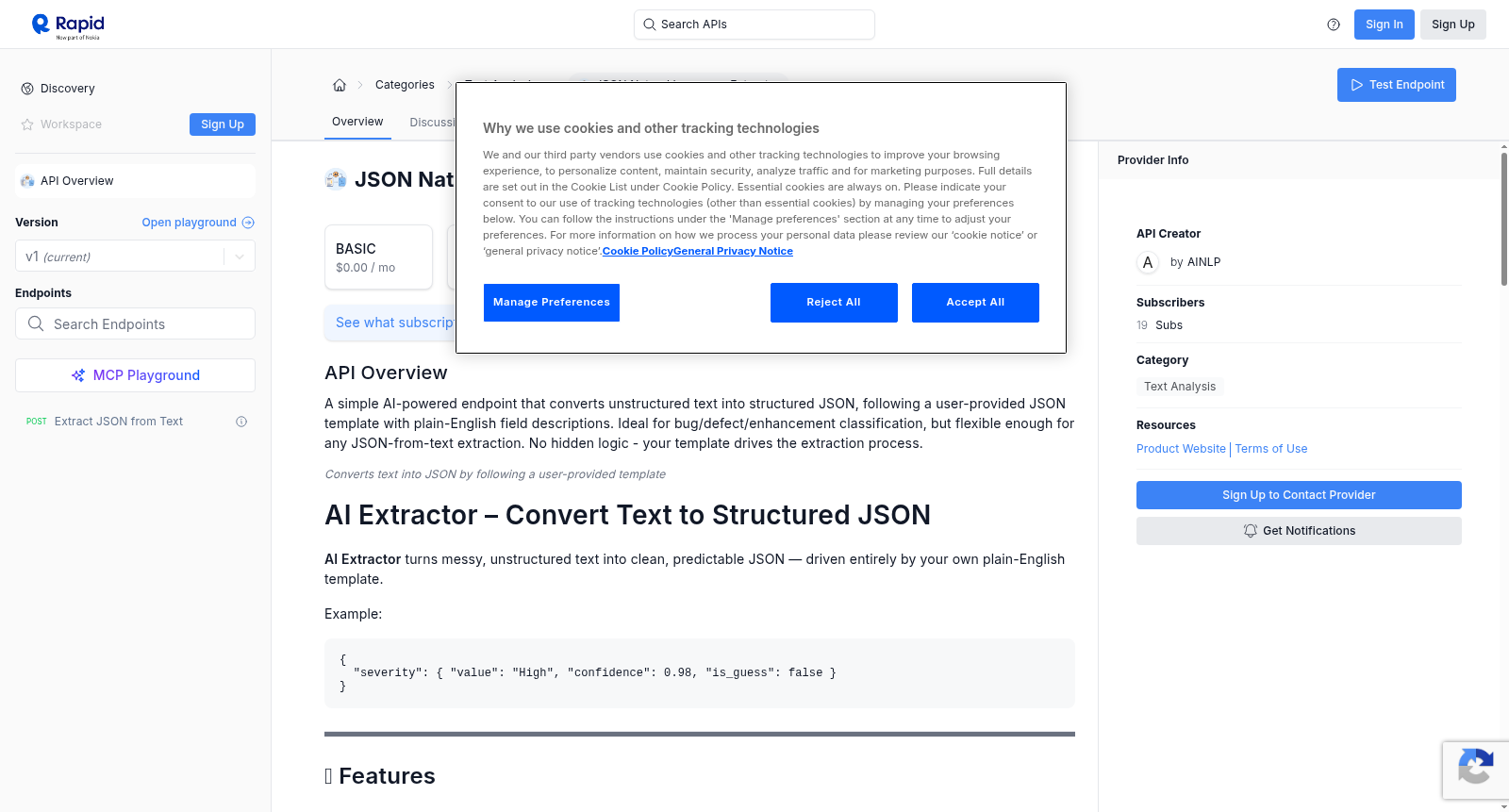Click the Rapid logo

[68, 25]
